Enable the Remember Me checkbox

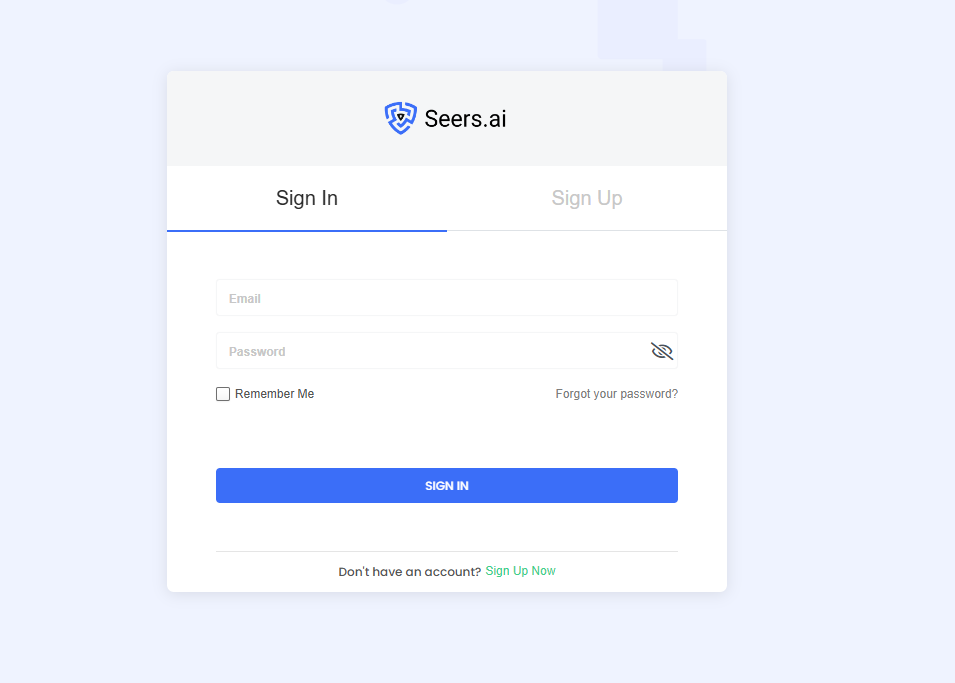click(223, 394)
